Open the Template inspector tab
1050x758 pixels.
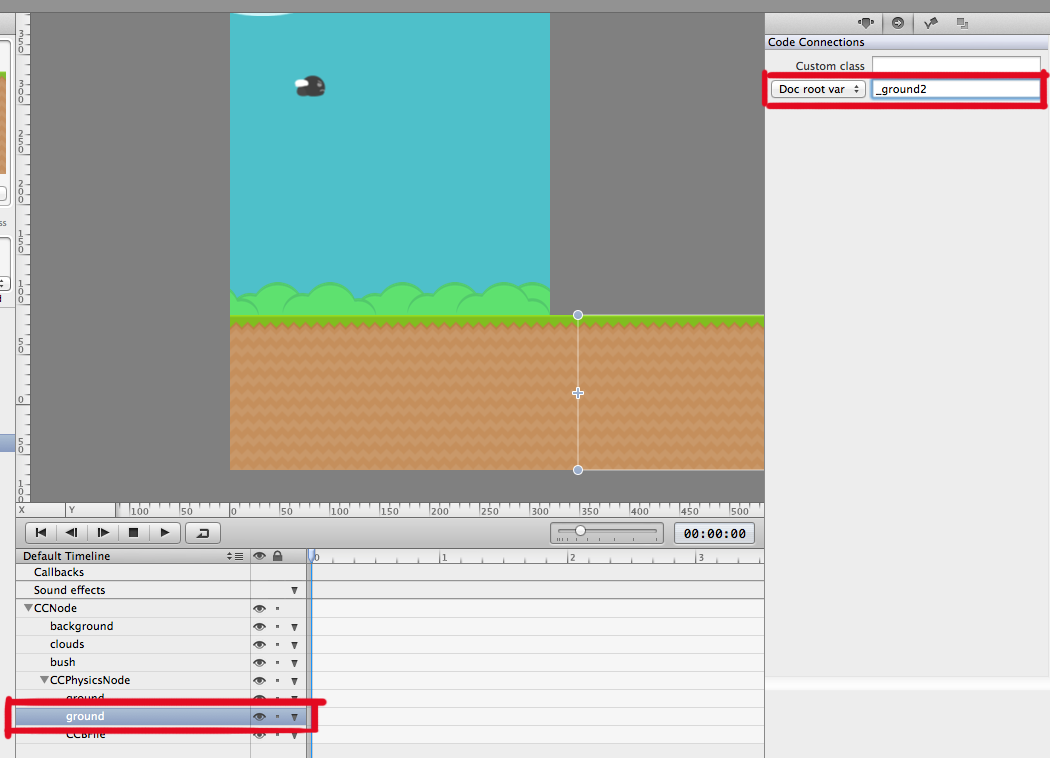[x=962, y=22]
